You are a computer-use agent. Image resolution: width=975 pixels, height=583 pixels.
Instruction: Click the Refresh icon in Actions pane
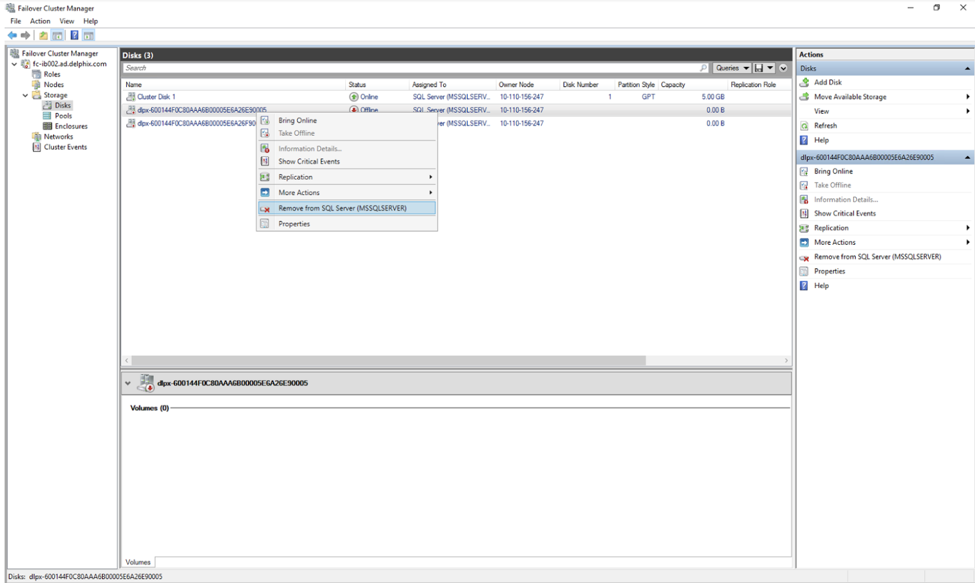click(805, 126)
